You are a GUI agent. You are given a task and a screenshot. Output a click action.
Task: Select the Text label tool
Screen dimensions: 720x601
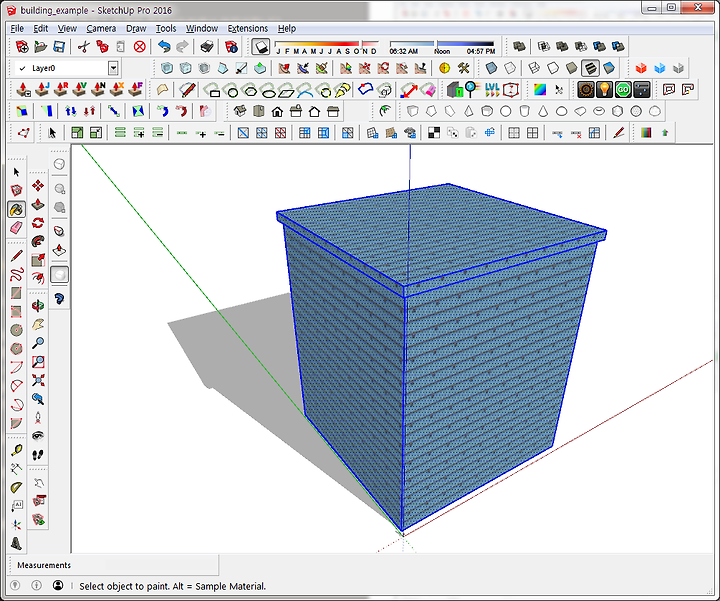[17, 506]
